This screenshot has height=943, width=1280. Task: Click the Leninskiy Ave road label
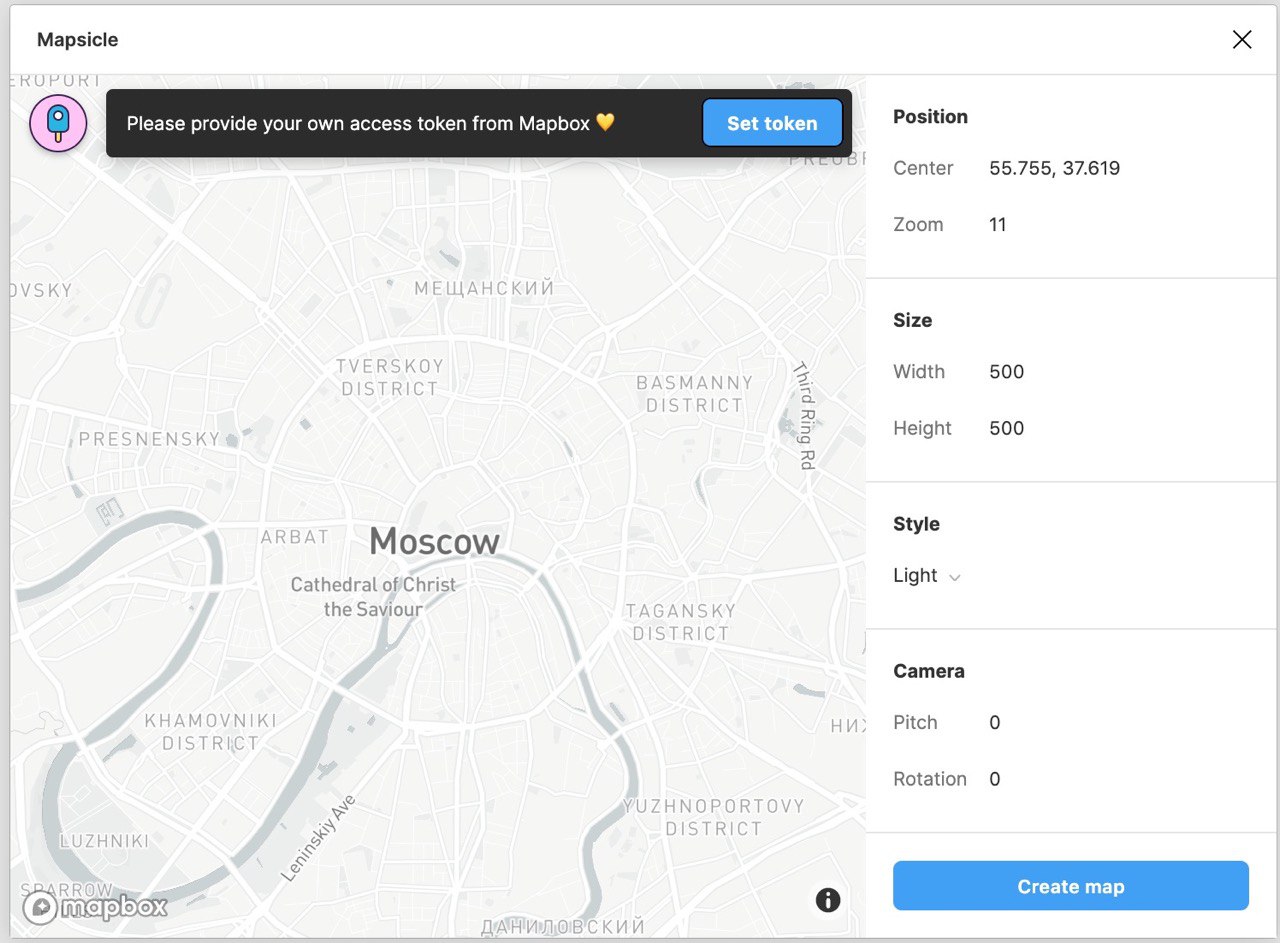(x=319, y=838)
